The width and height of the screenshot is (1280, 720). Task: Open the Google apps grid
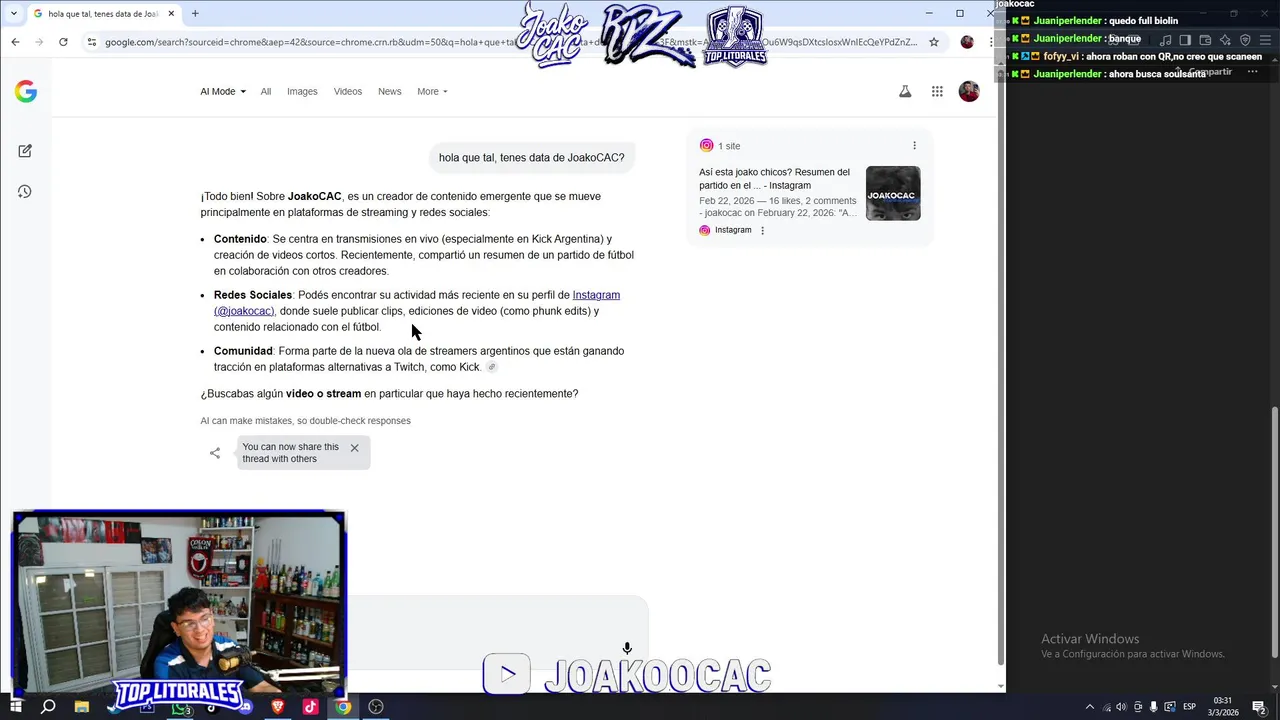pos(937,91)
